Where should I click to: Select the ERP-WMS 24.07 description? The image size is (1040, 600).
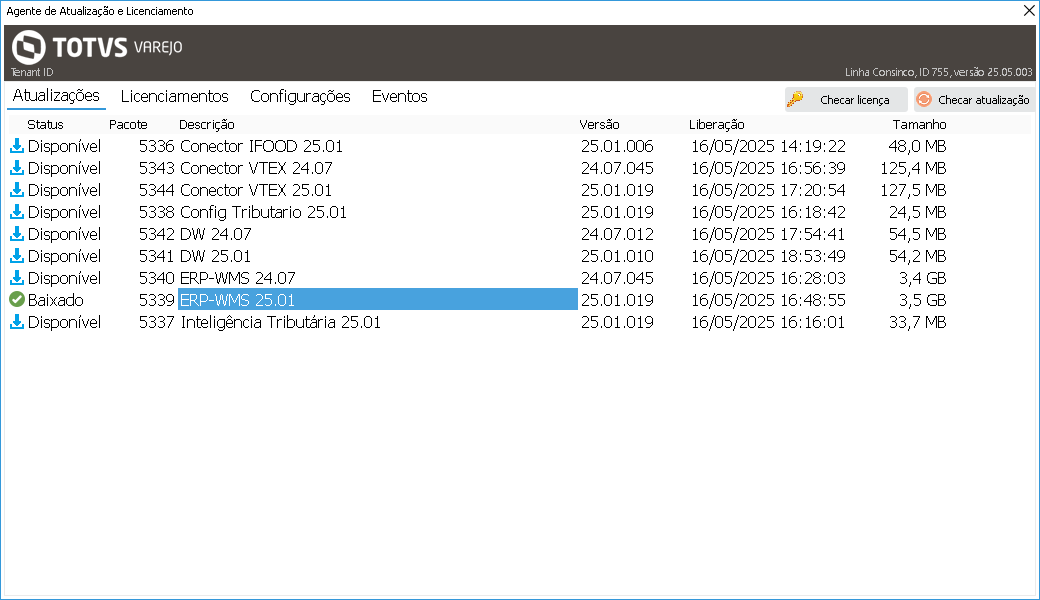[x=237, y=277]
